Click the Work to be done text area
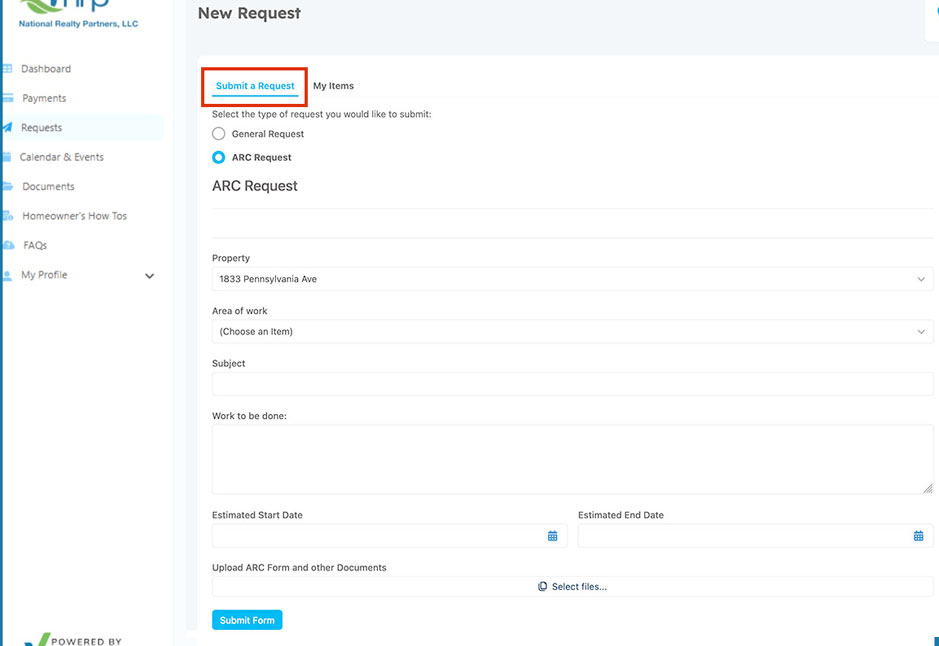This screenshot has height=646, width=939. point(572,459)
